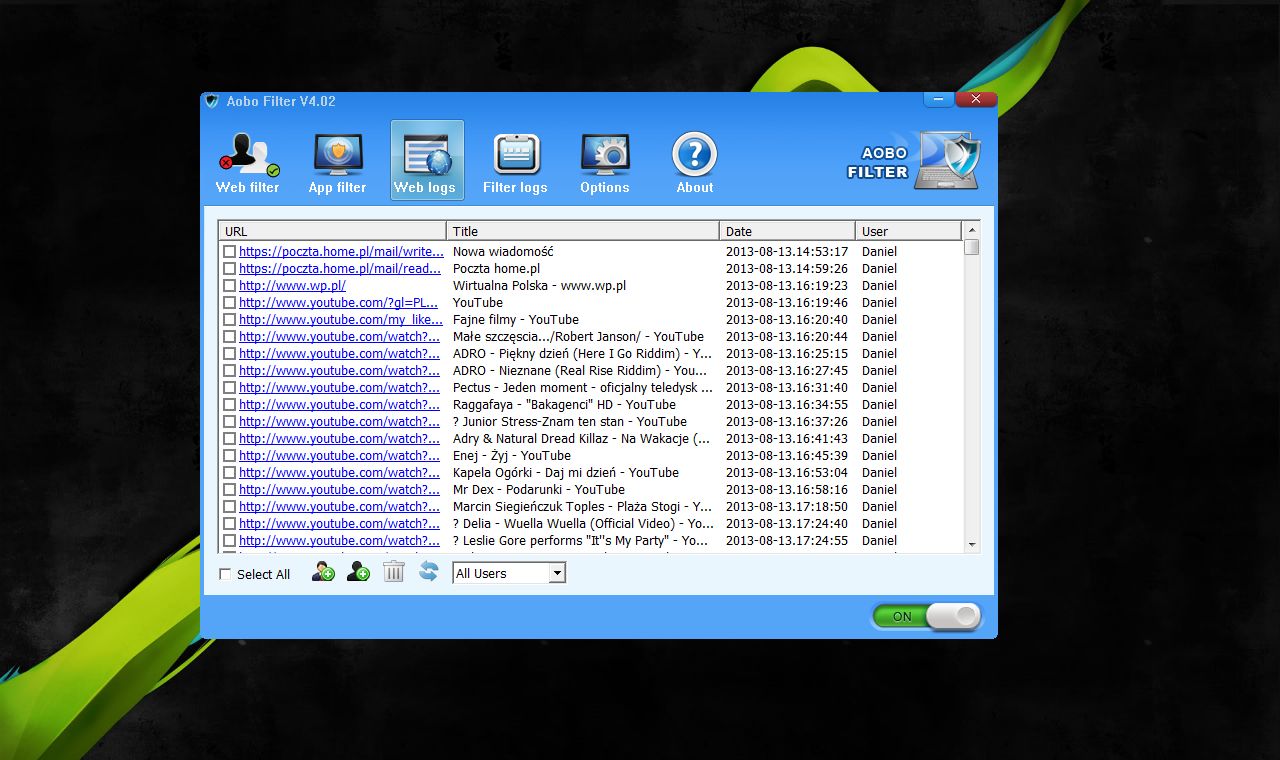Screen dimensions: 1280x760
Task: Click date 2013-08-13.16:58:16
Action: pos(787,490)
